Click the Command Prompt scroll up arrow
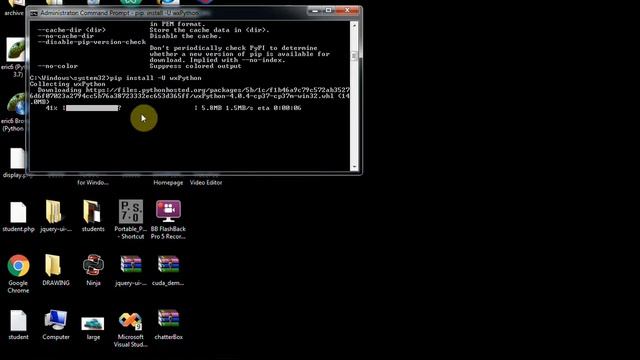This screenshot has width=640, height=360. [x=354, y=25]
